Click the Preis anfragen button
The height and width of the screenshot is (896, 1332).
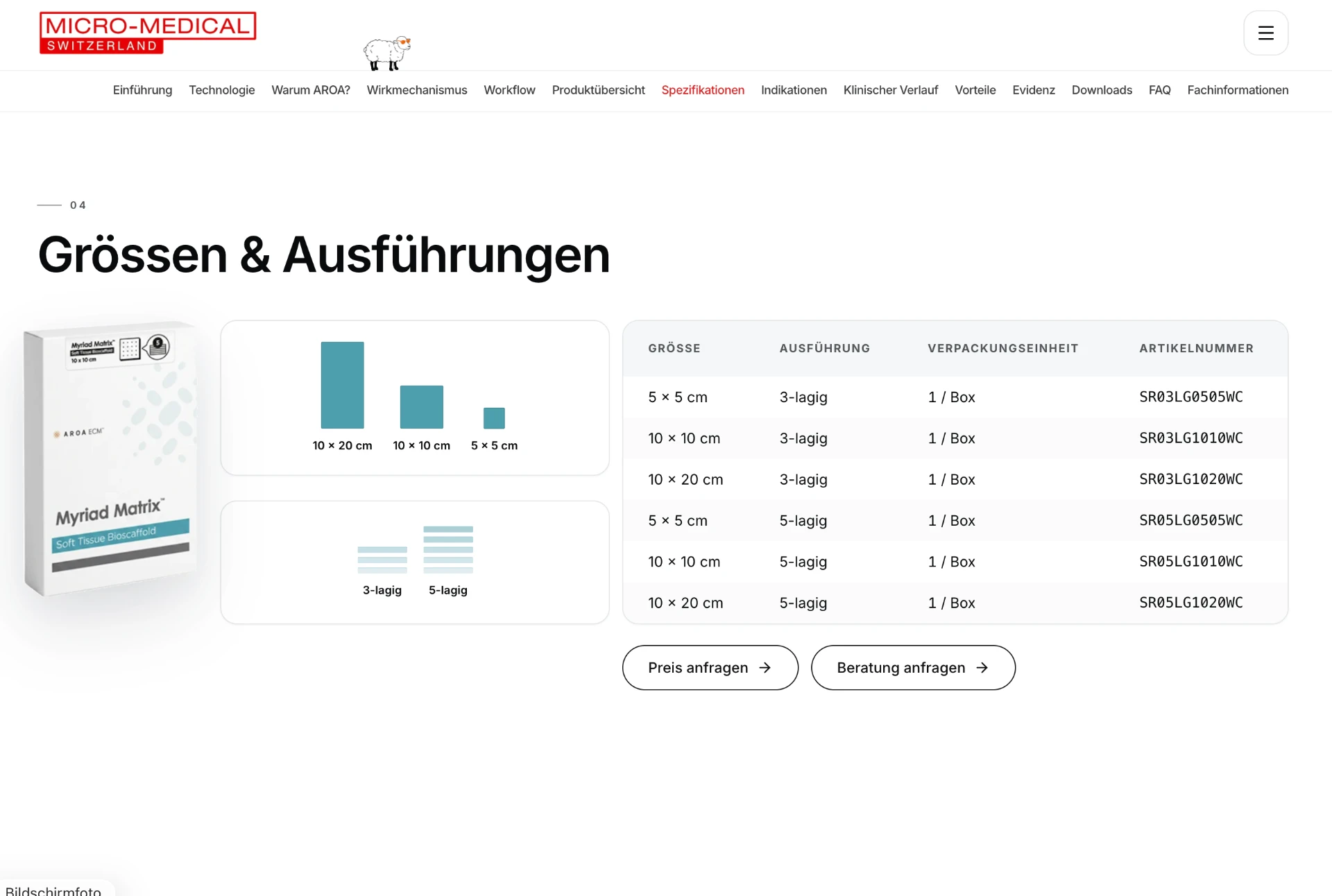tap(710, 668)
